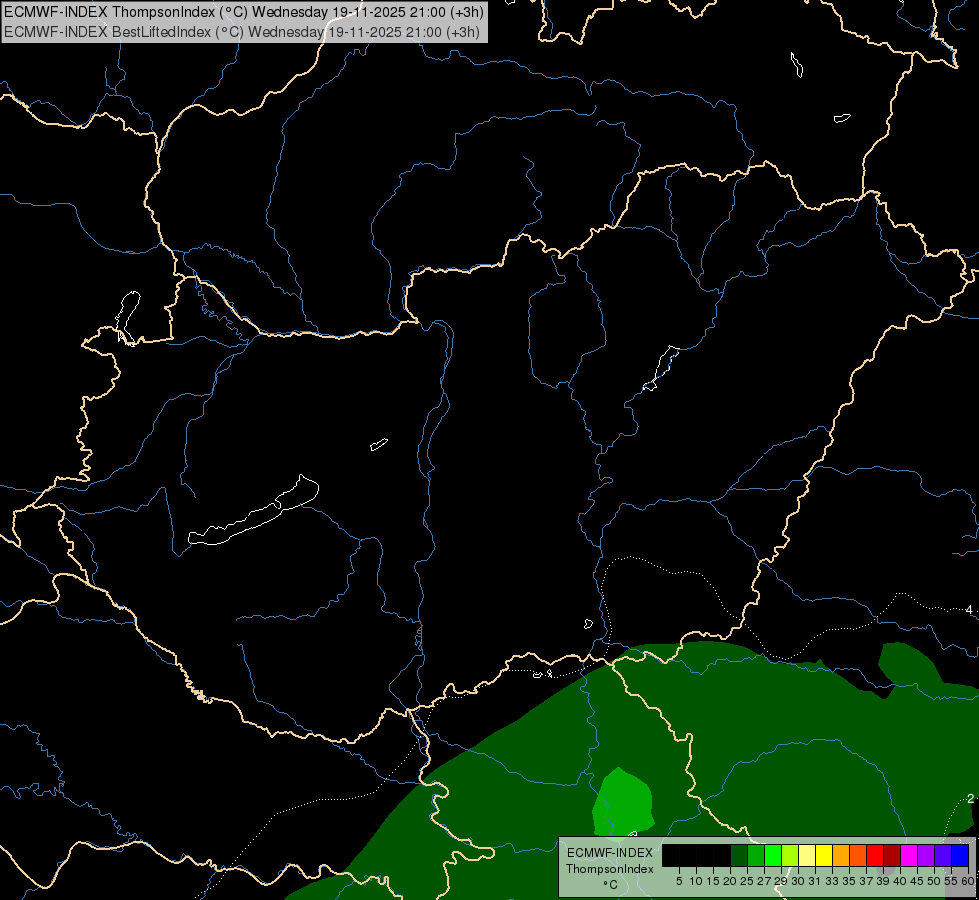Choose the bright red 37–39 legend swatch
This screenshot has height=900, width=979.
[x=875, y=856]
